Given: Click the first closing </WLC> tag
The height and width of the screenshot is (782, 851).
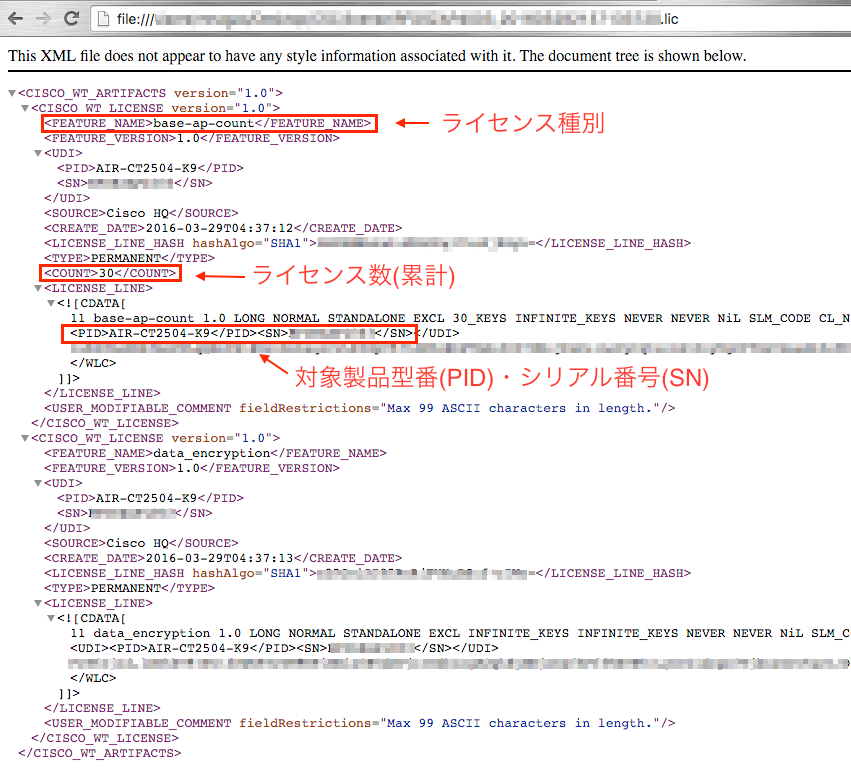Looking at the screenshot, I should [93, 363].
